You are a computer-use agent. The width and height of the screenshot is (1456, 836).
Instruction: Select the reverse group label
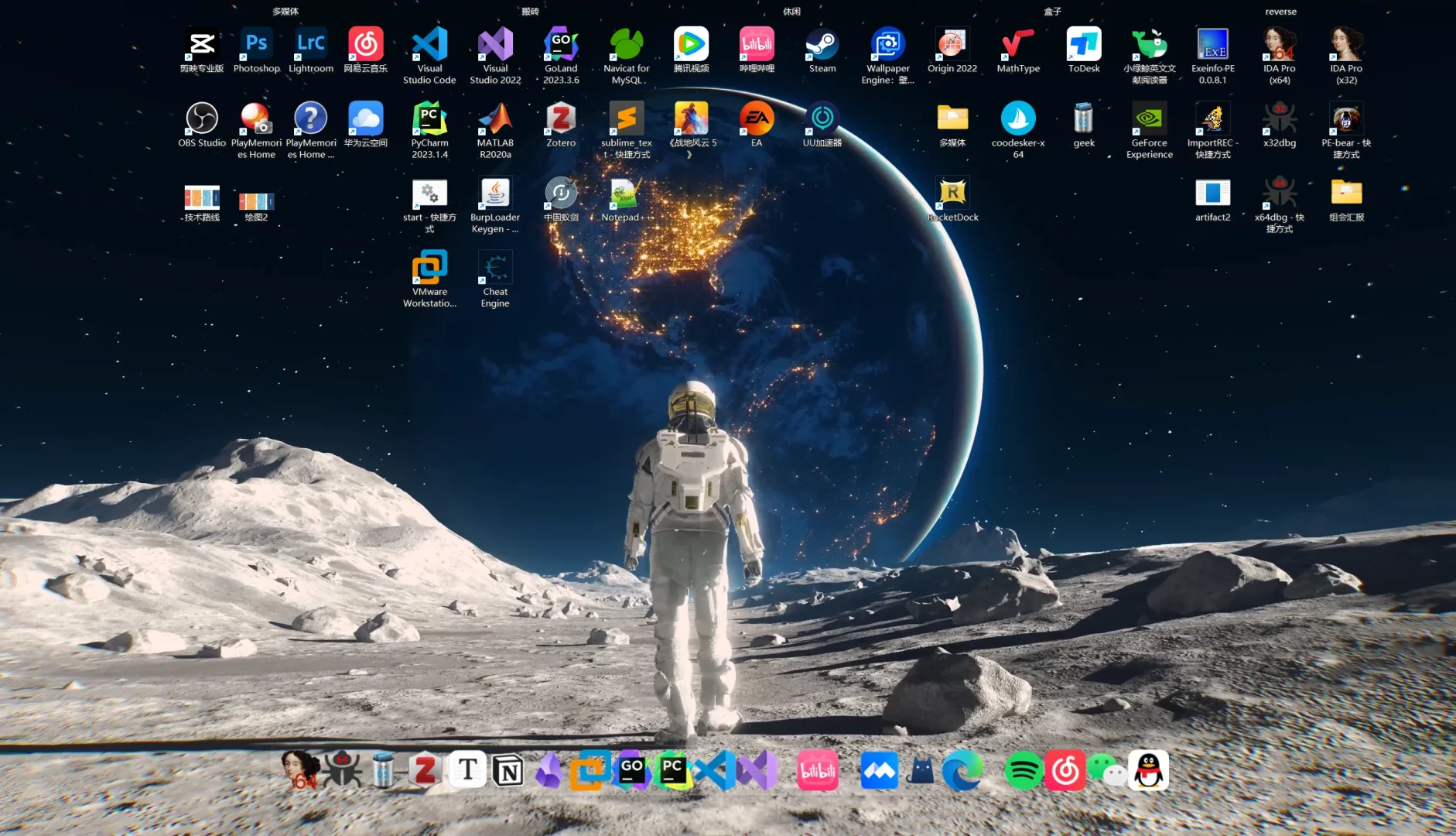1280,12
